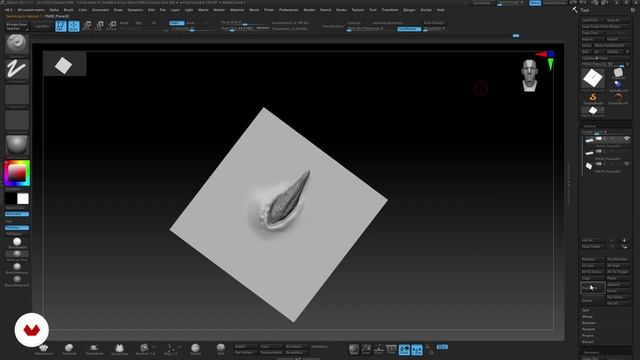
Task: Expand the Split subtool section
Action: tap(586, 310)
